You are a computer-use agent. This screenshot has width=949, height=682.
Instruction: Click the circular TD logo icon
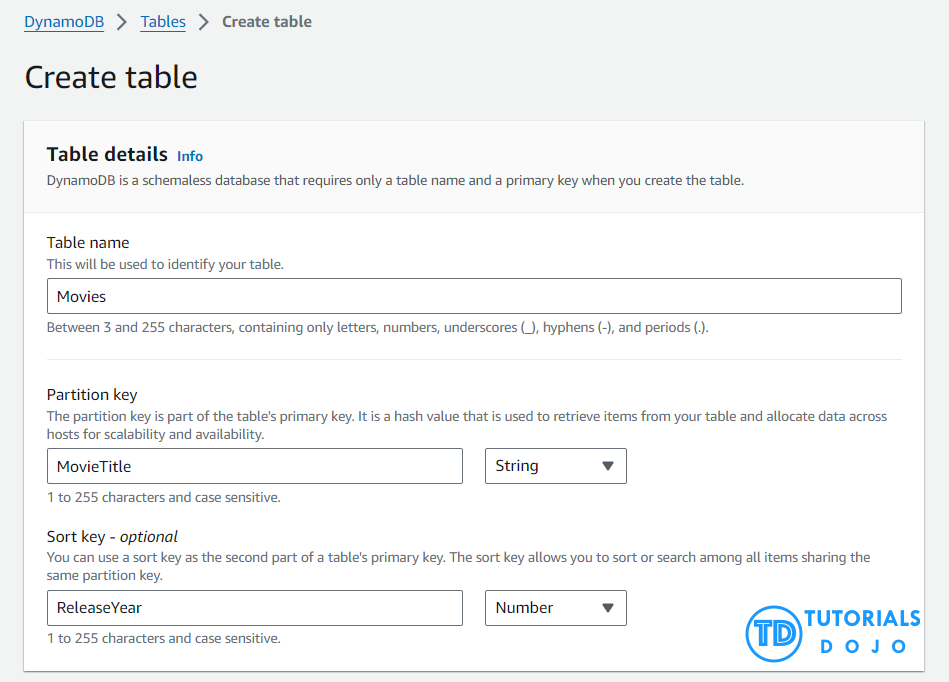point(774,633)
